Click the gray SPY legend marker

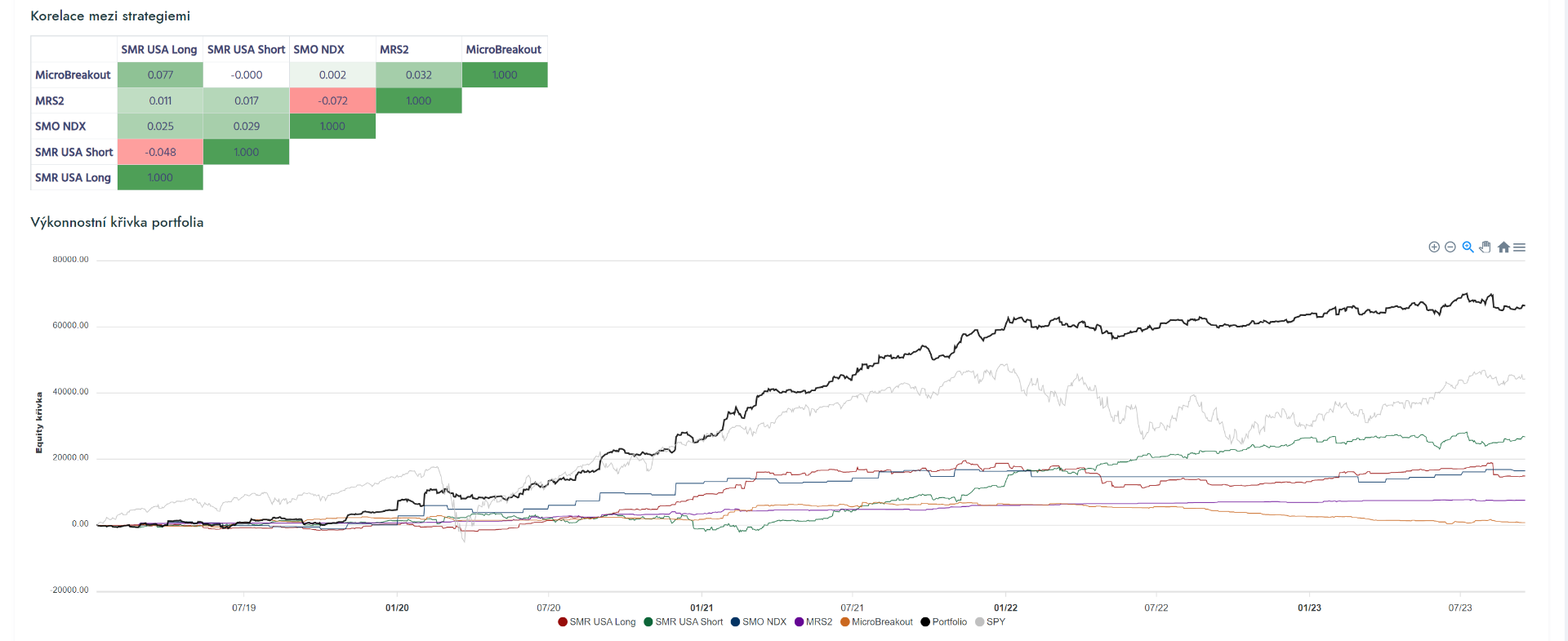tap(980, 622)
